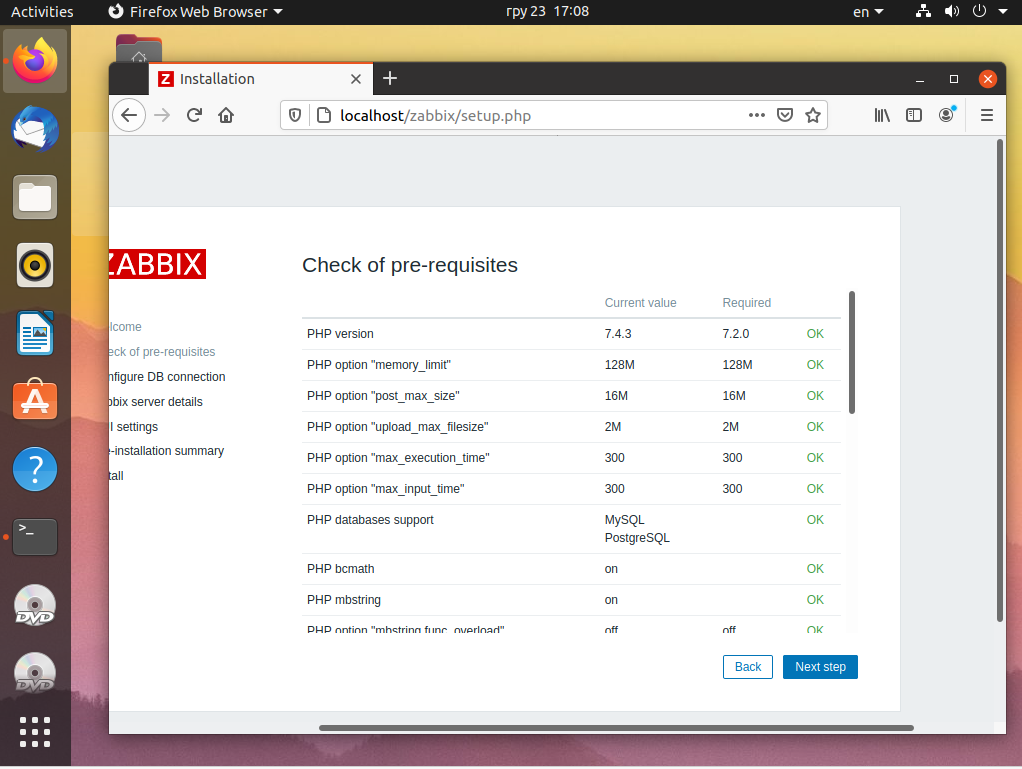Click the horizontal scrollbar at the page bottom
This screenshot has height=769, width=1022.
point(616,728)
